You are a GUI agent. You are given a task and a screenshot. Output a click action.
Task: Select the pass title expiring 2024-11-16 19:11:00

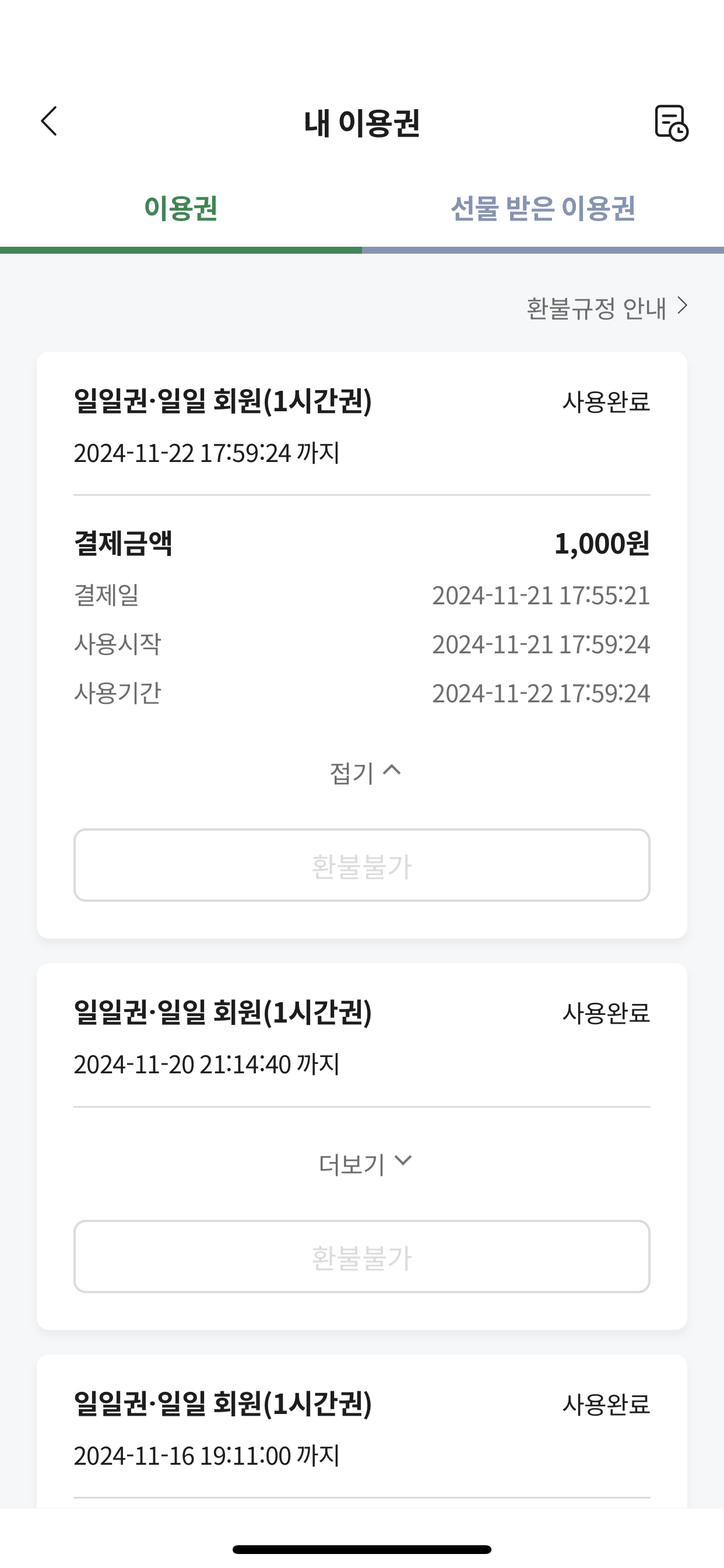pos(223,1403)
